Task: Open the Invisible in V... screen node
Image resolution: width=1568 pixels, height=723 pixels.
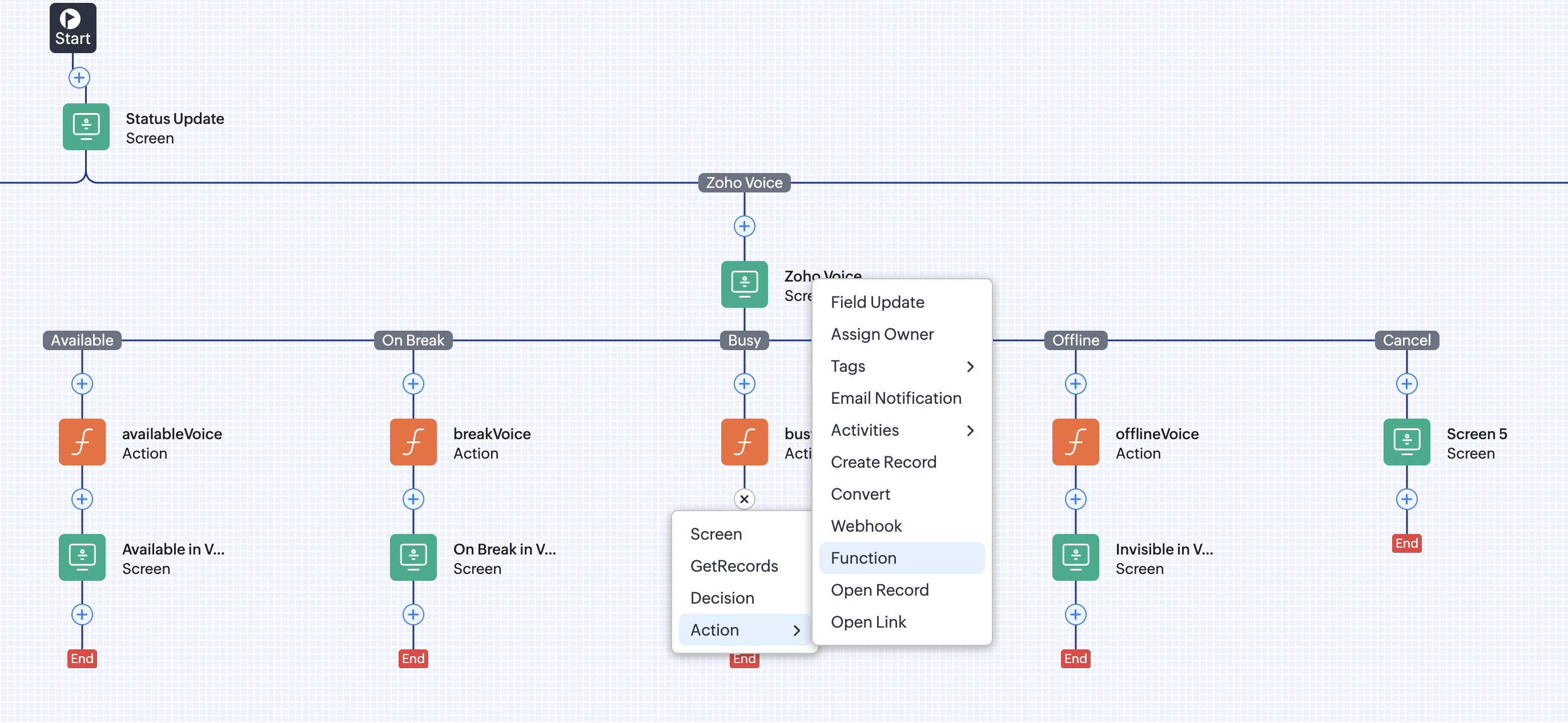Action: click(x=1075, y=557)
